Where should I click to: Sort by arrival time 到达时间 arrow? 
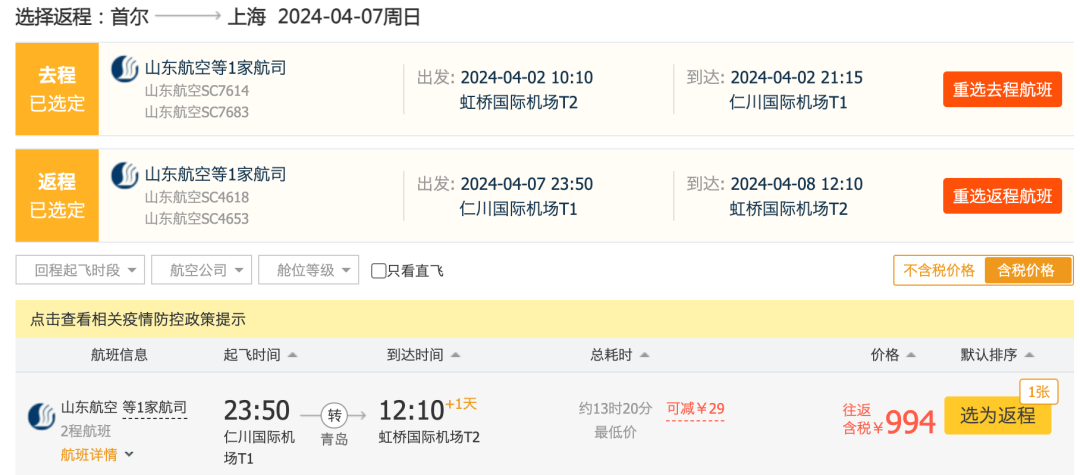455,355
